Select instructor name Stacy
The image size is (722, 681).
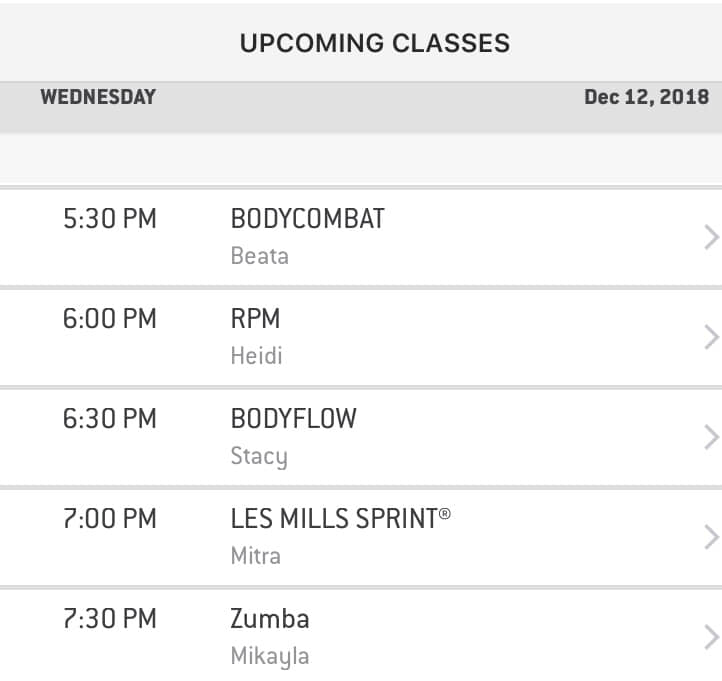coord(258,457)
